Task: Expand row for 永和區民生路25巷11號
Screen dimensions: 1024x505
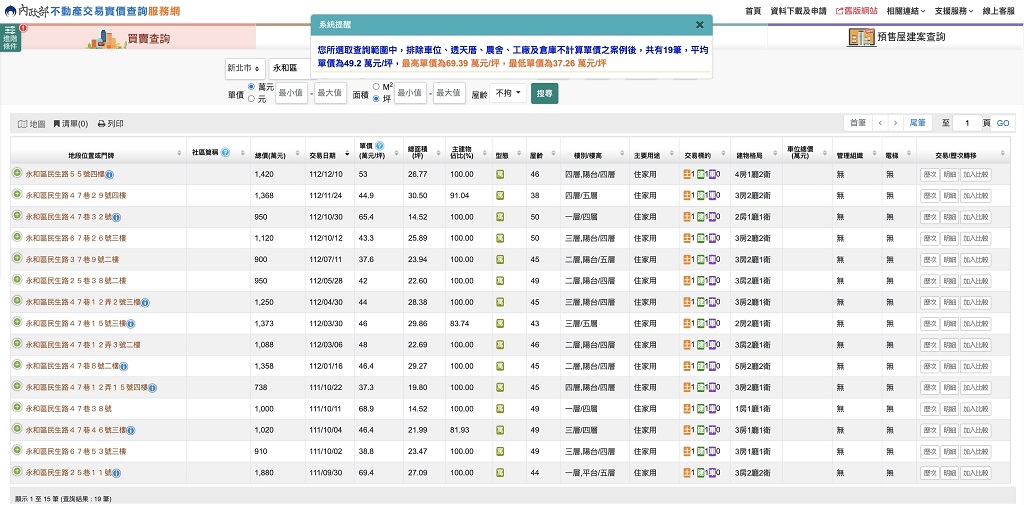Action: coord(17,472)
